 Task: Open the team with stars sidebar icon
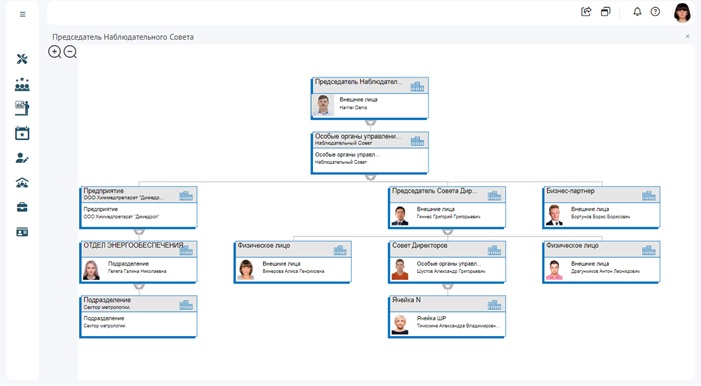[22, 84]
